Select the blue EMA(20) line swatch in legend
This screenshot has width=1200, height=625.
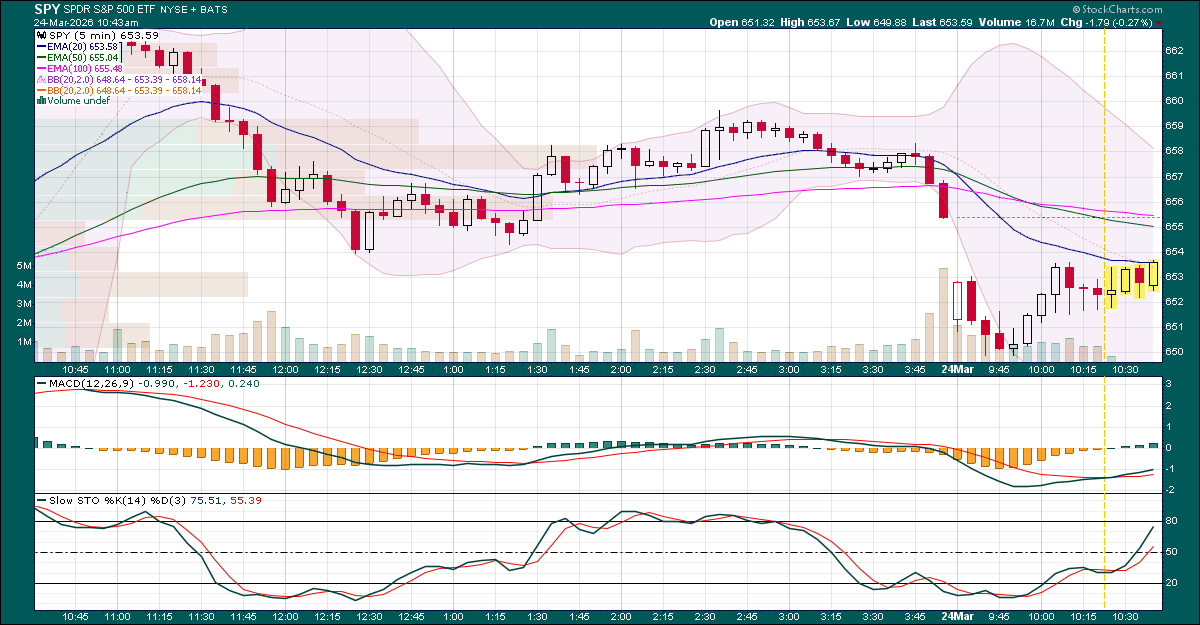[x=42, y=48]
